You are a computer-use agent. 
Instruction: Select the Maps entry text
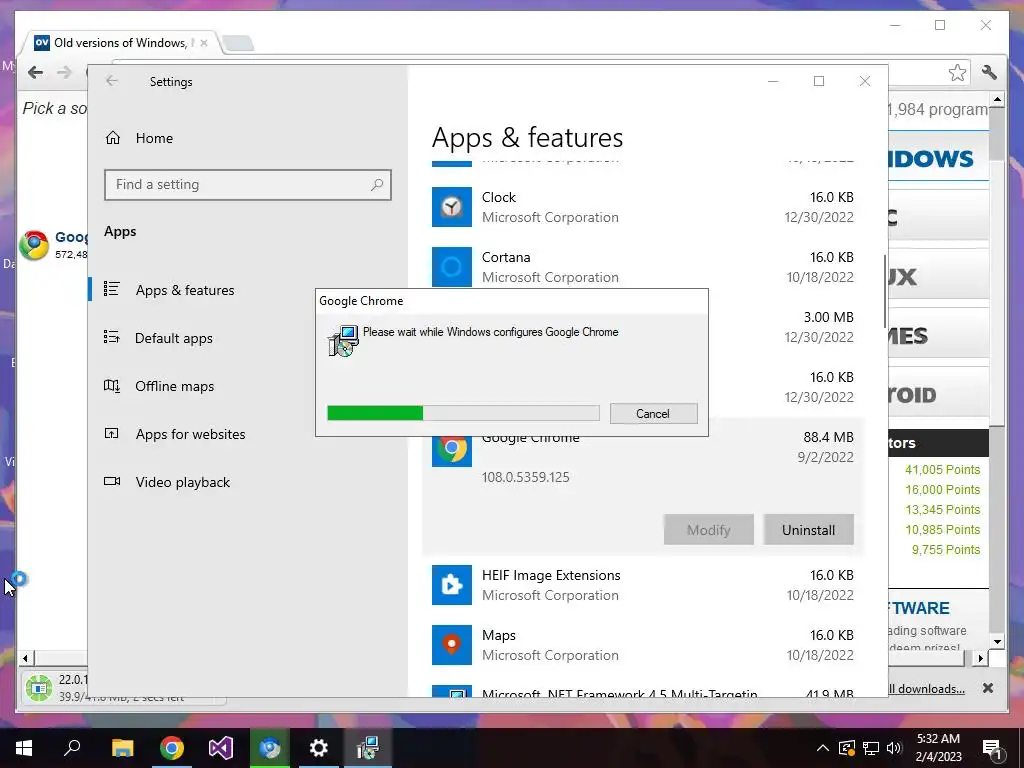[x=499, y=635]
